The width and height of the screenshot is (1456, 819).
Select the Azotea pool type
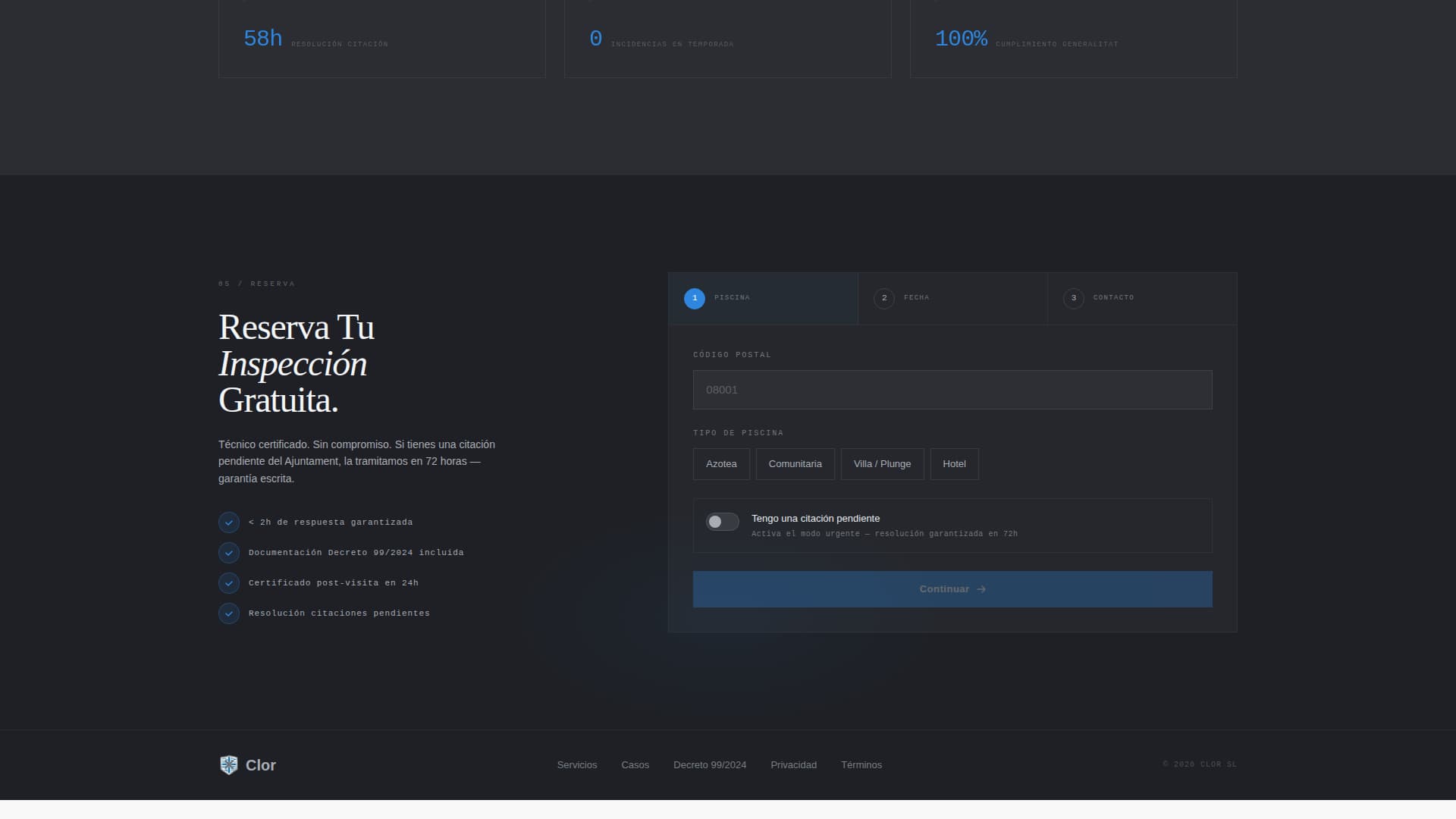point(721,464)
